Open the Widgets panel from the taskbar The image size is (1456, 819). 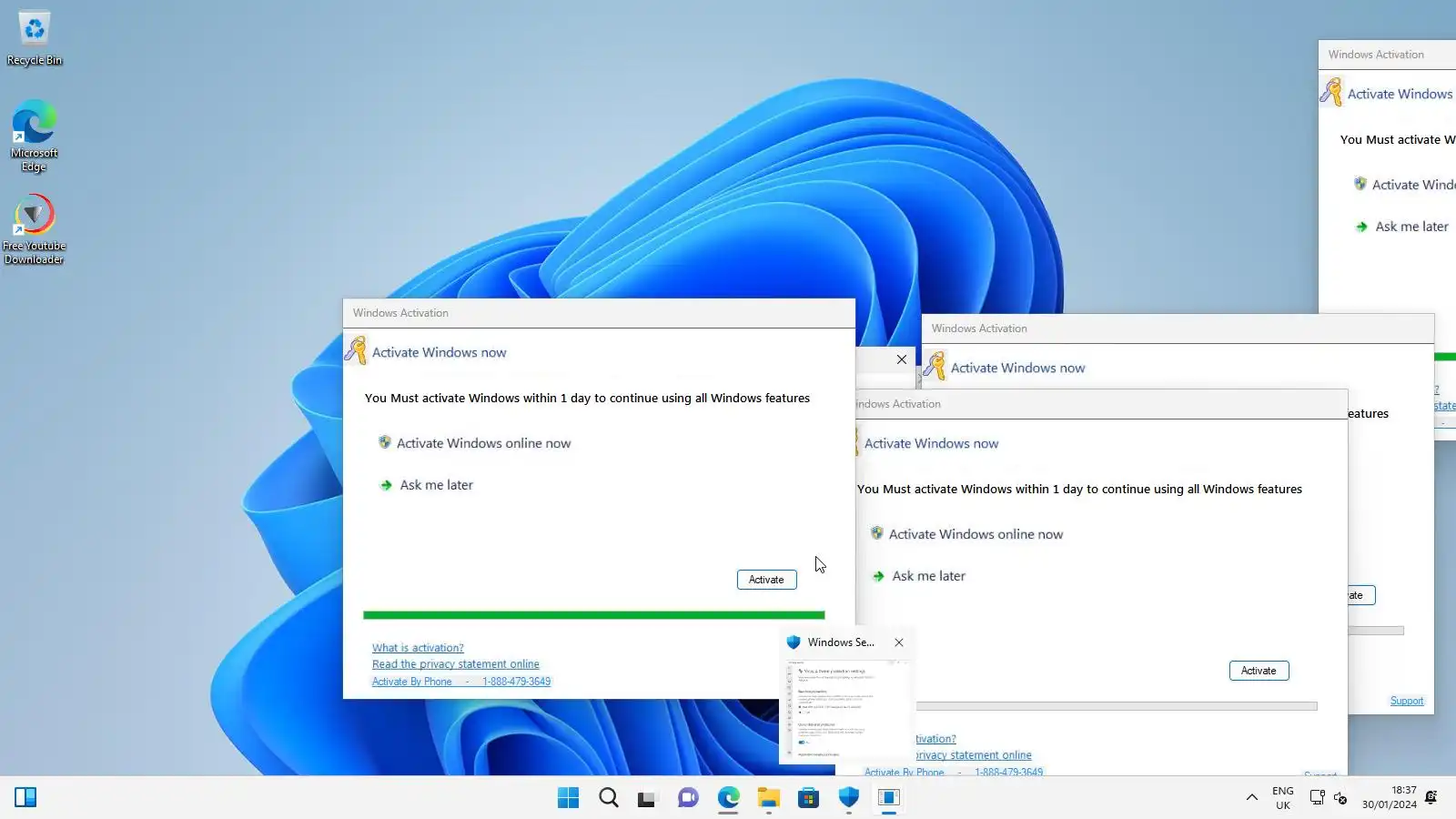[x=25, y=798]
